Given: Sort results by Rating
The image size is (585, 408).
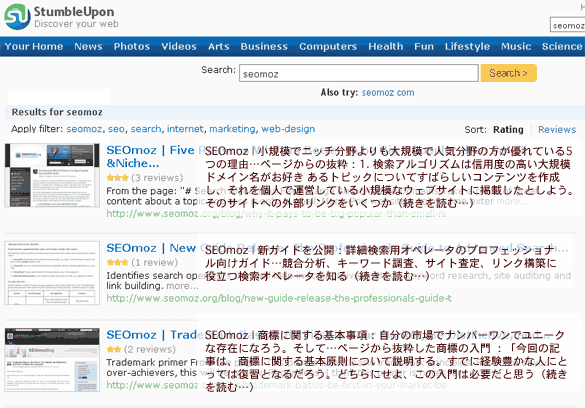Looking at the screenshot, I should pos(508,130).
